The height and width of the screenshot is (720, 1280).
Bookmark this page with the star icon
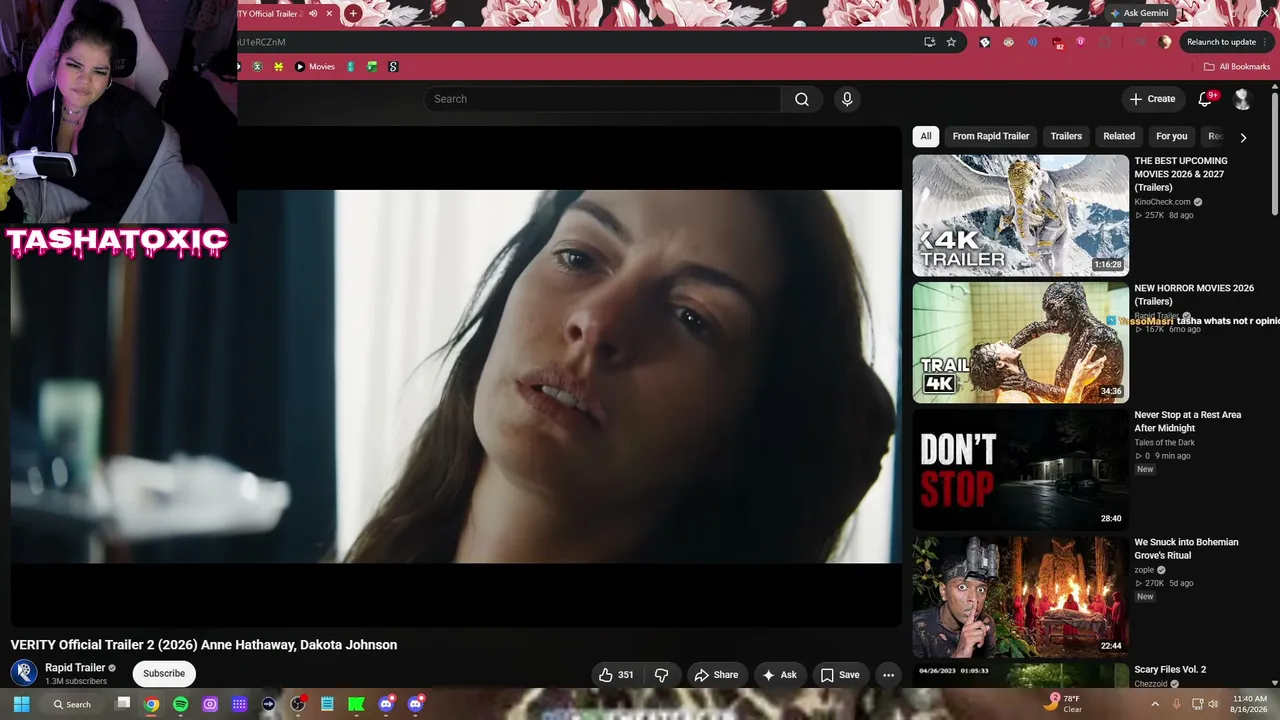[951, 42]
